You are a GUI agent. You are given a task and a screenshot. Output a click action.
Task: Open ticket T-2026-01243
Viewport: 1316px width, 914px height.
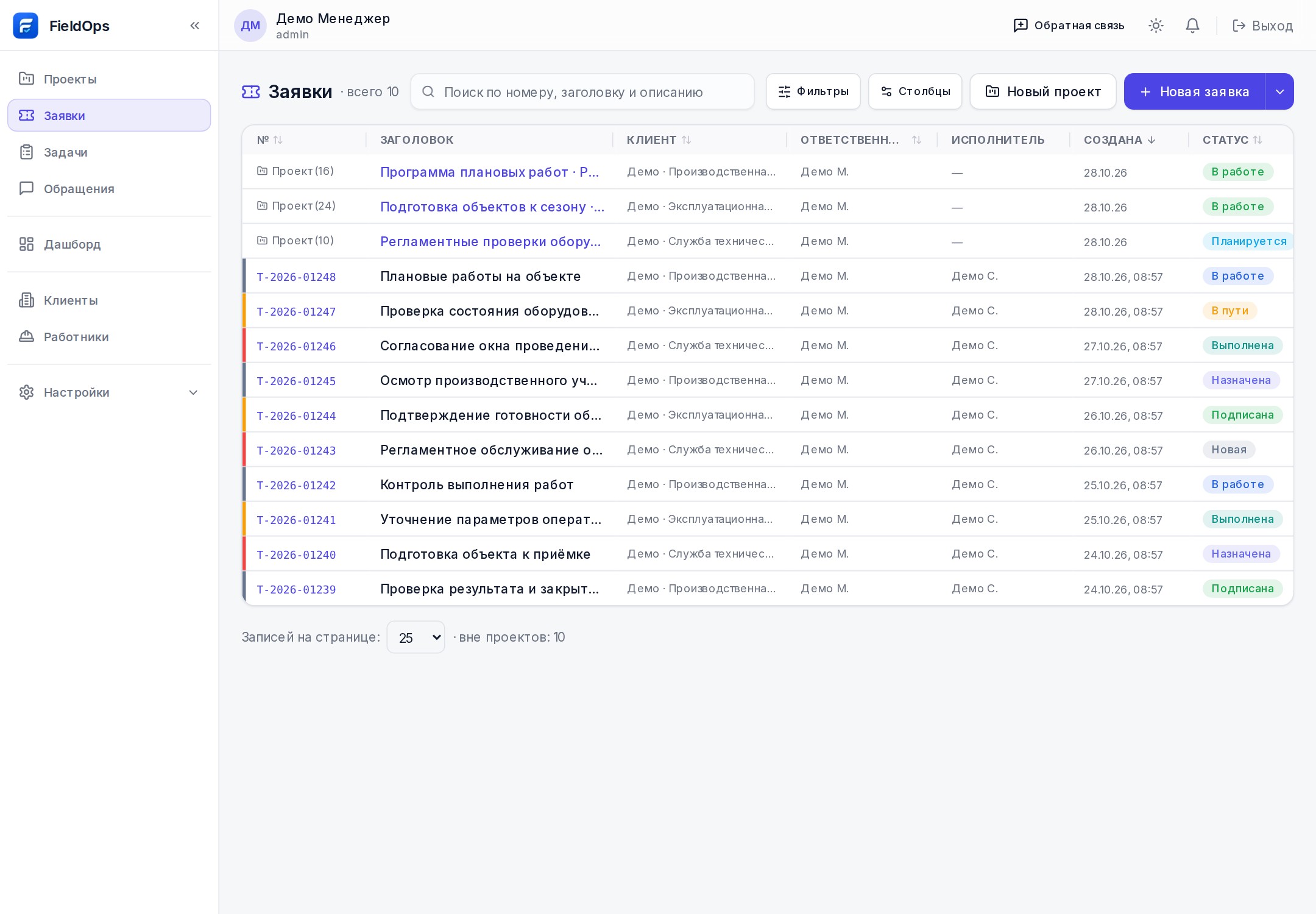[296, 450]
